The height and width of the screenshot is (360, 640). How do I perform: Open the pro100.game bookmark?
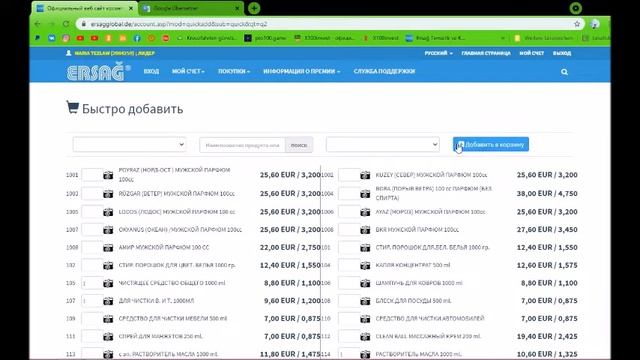coord(265,38)
